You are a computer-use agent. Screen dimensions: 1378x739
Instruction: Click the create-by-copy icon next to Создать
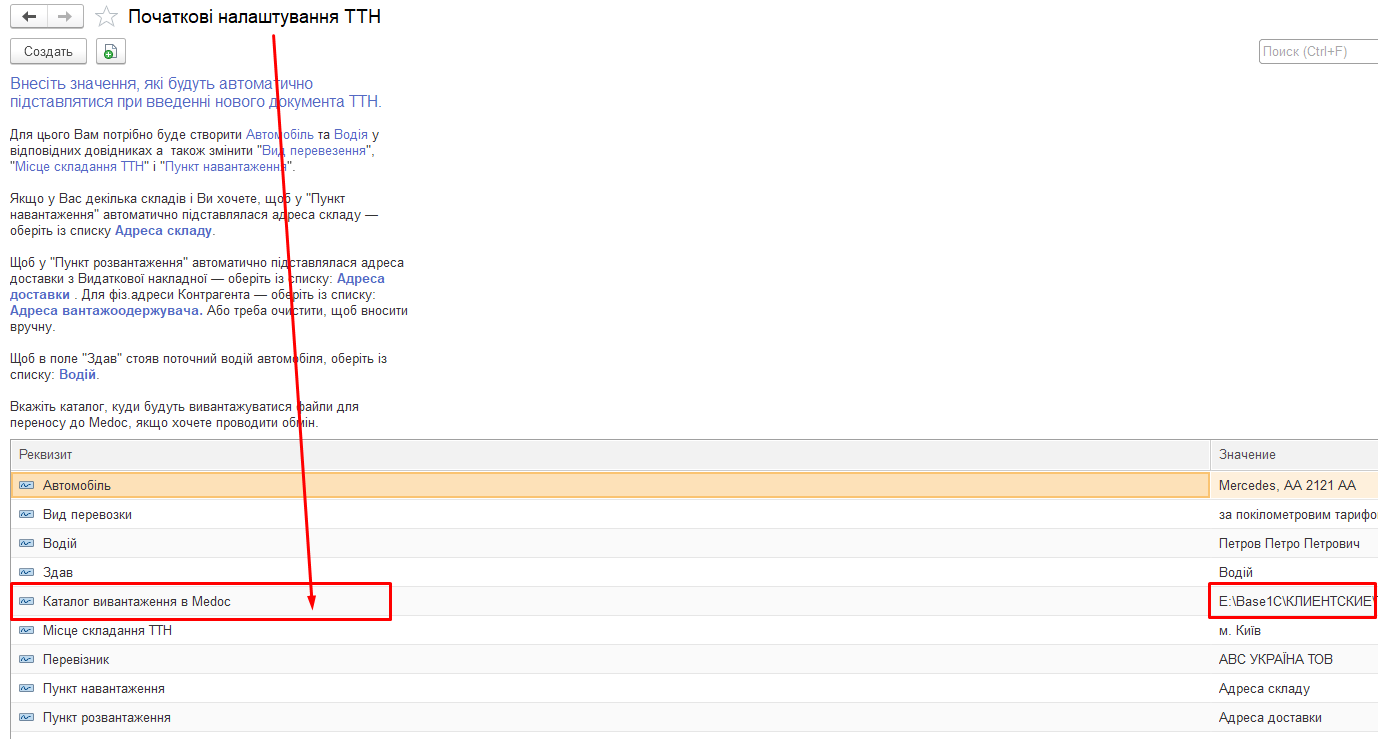pos(109,51)
